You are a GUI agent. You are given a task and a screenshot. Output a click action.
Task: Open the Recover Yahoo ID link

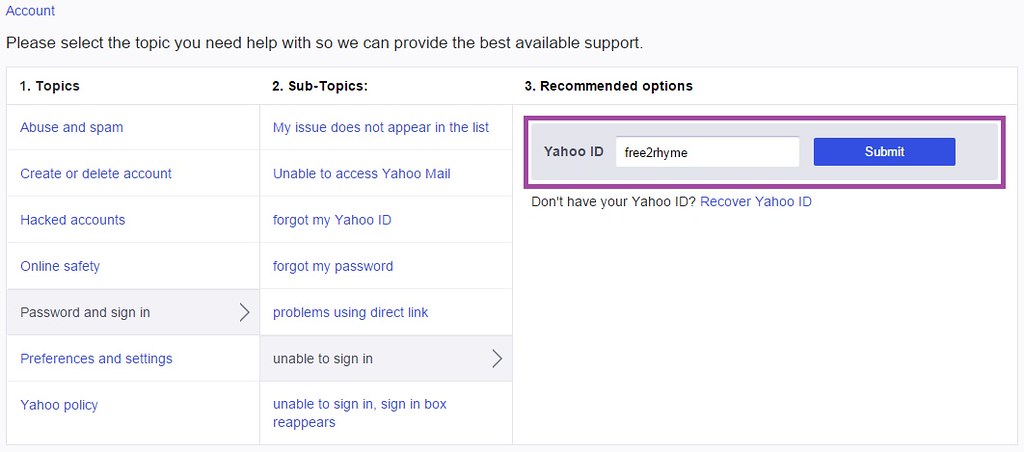click(x=756, y=201)
